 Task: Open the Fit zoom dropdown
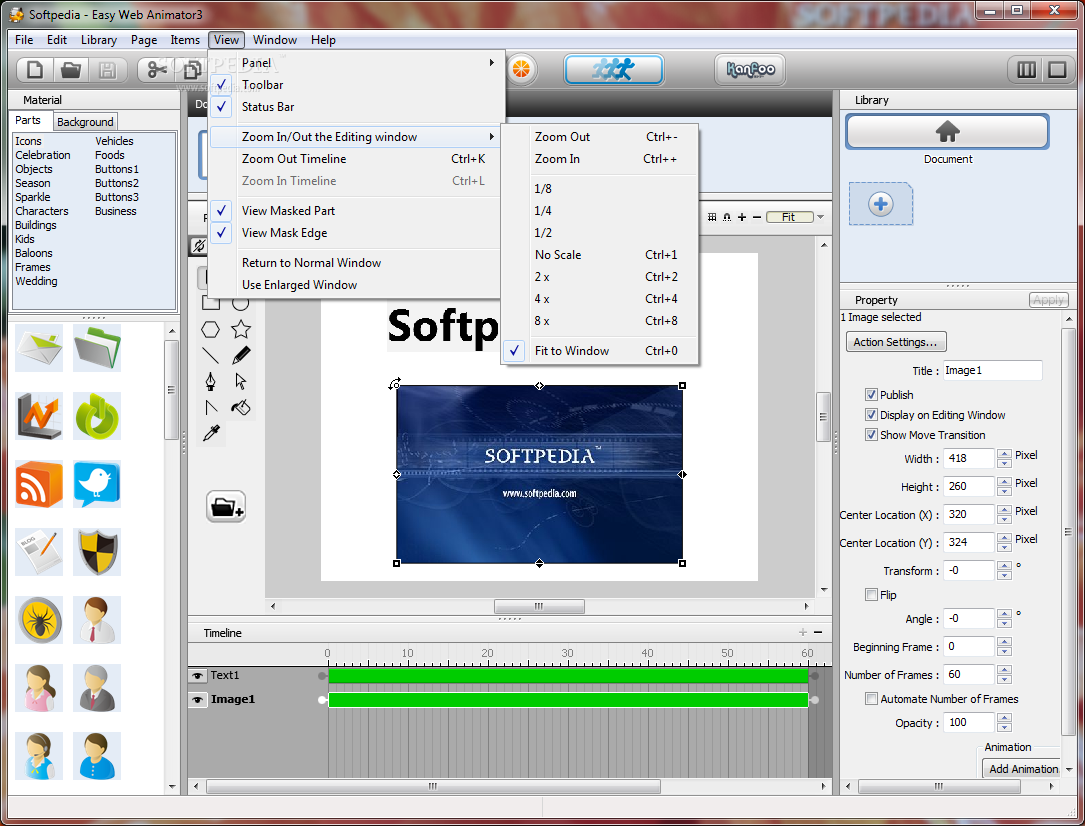[821, 217]
